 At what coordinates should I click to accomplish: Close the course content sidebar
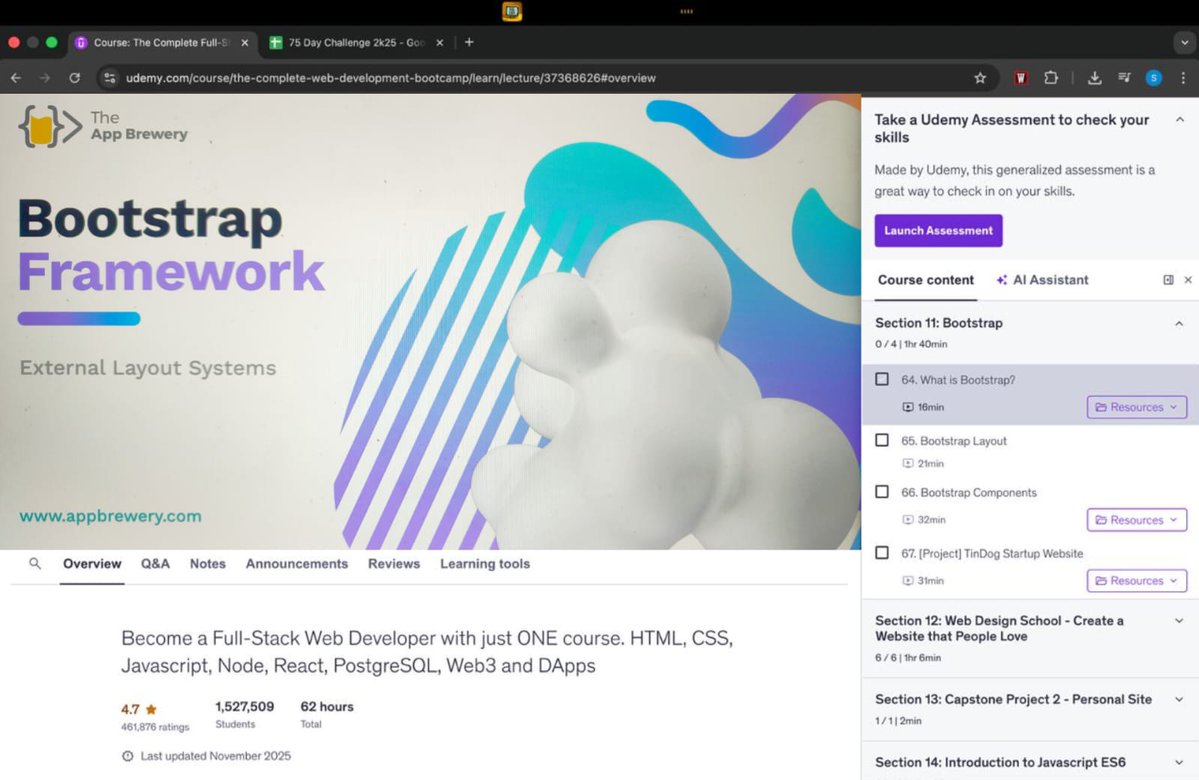(1188, 280)
